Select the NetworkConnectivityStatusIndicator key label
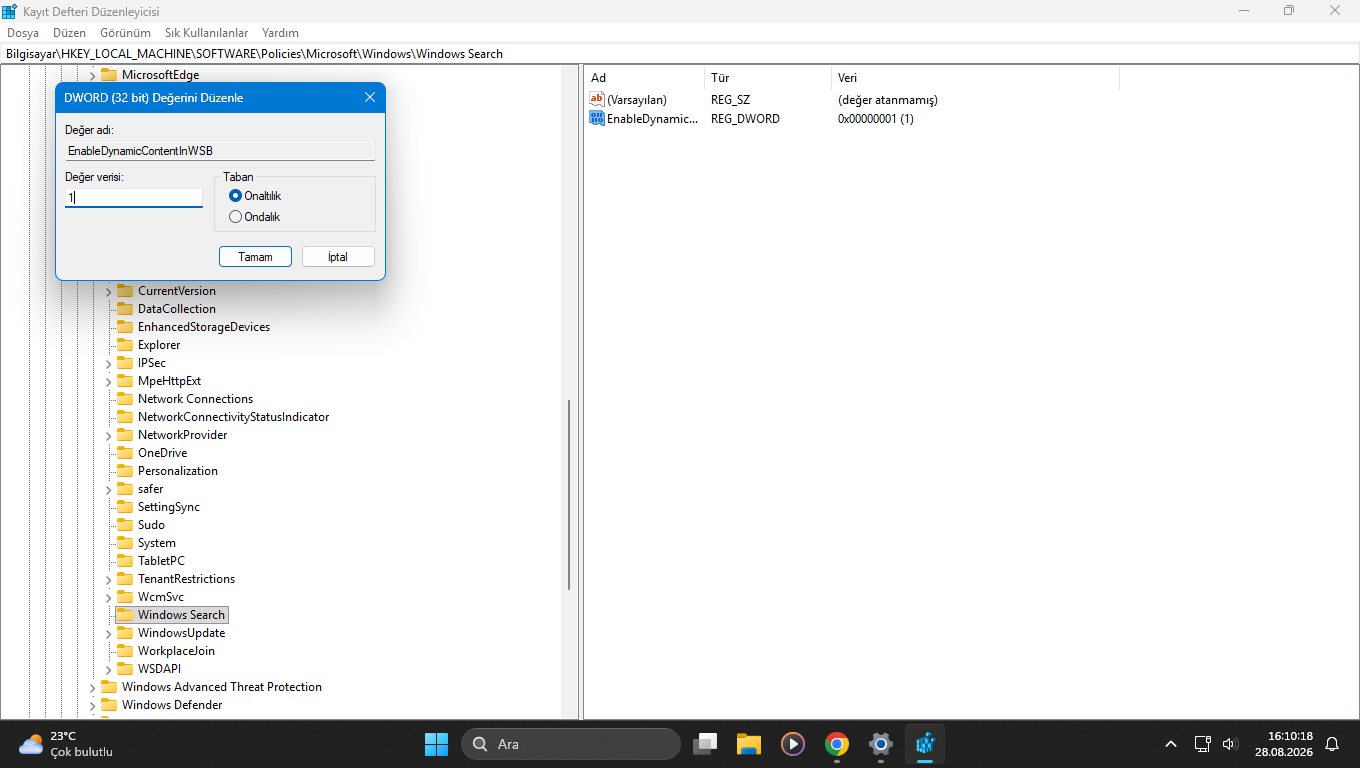 (x=233, y=417)
